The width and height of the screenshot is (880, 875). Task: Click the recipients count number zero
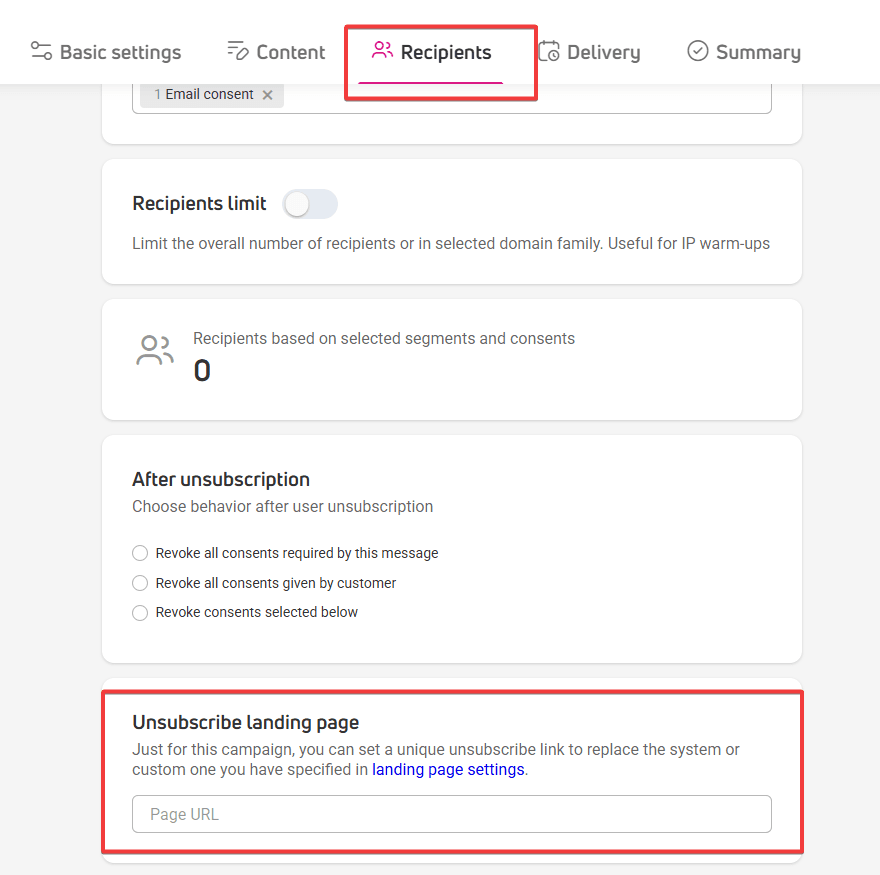[202, 370]
